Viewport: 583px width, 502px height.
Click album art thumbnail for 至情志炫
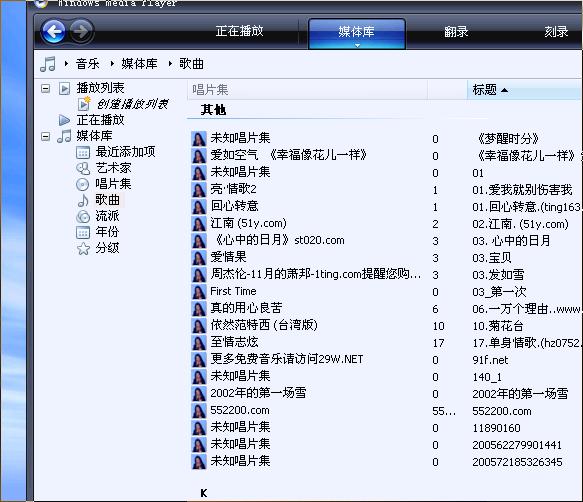199,342
